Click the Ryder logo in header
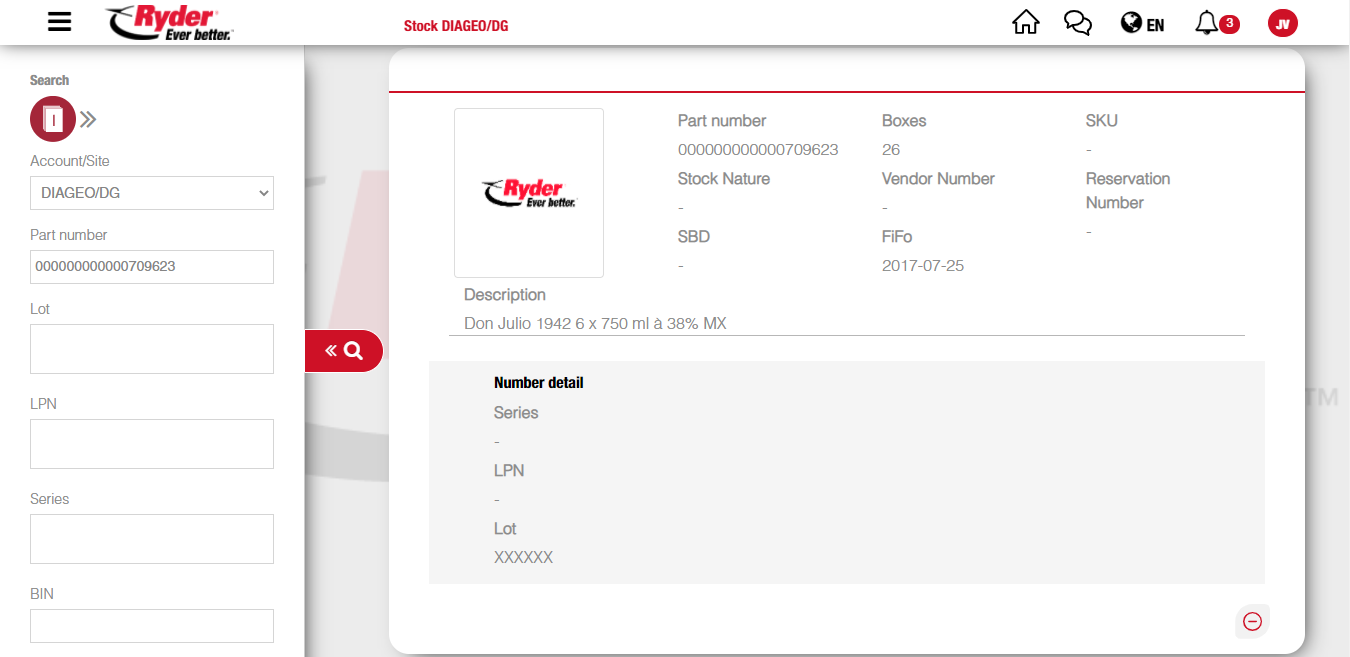 click(169, 22)
